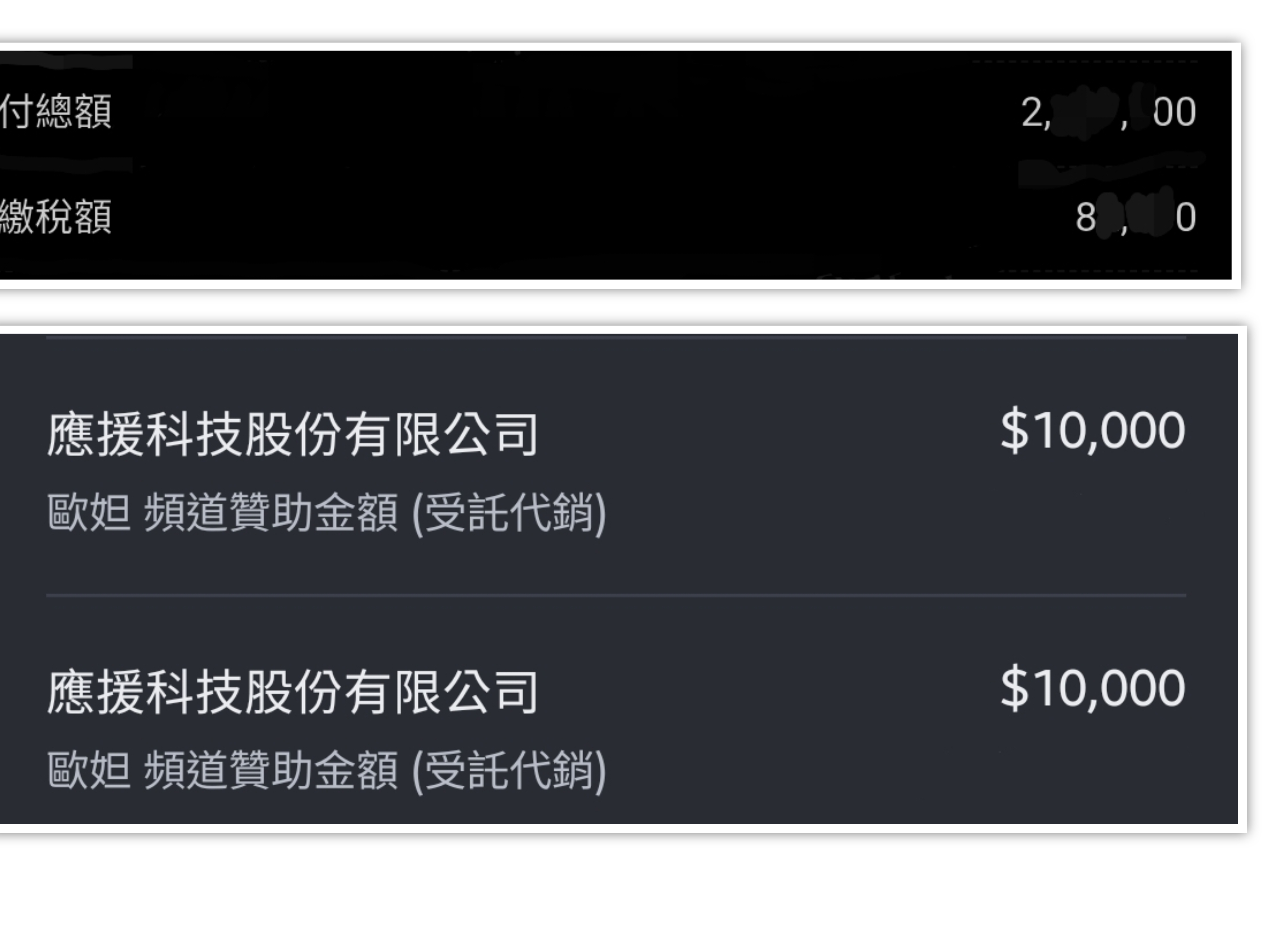The width and height of the screenshot is (1270, 952).
Task: Select first 歐妲 頻道贊助金額 (受託代銷) subtitle
Action: 327,513
